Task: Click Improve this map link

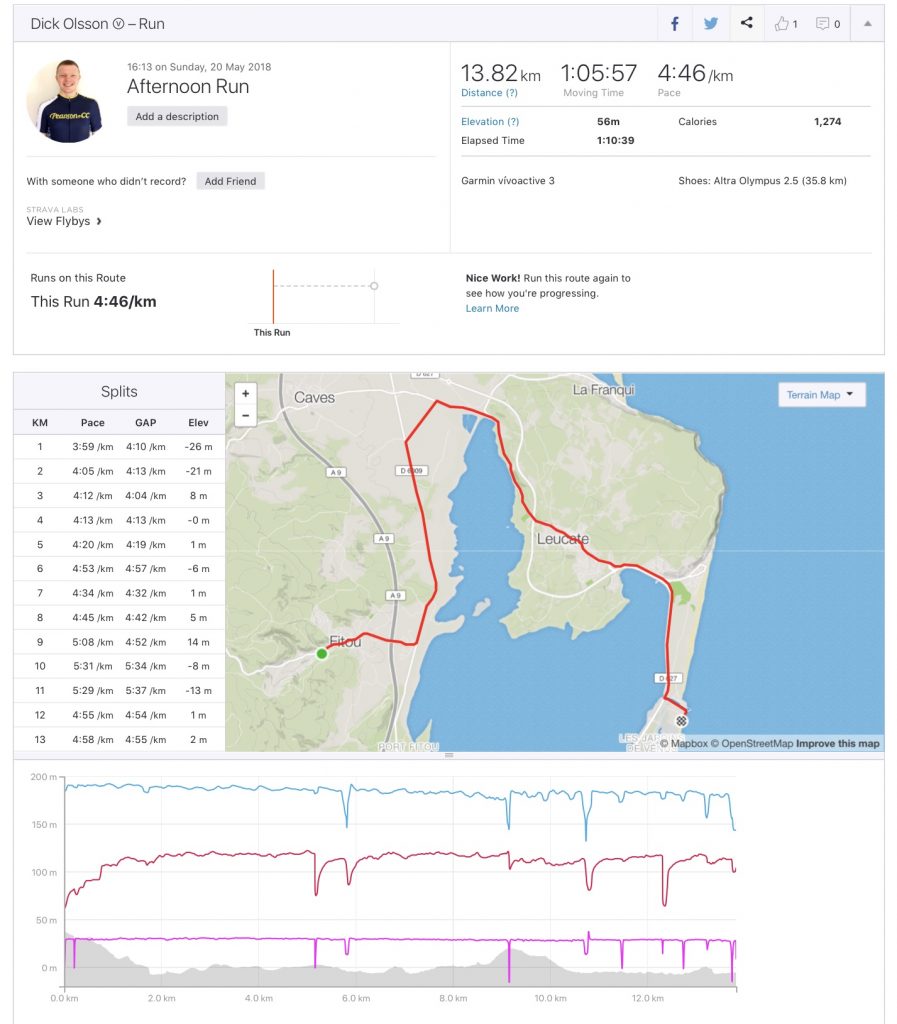Action: [x=838, y=743]
